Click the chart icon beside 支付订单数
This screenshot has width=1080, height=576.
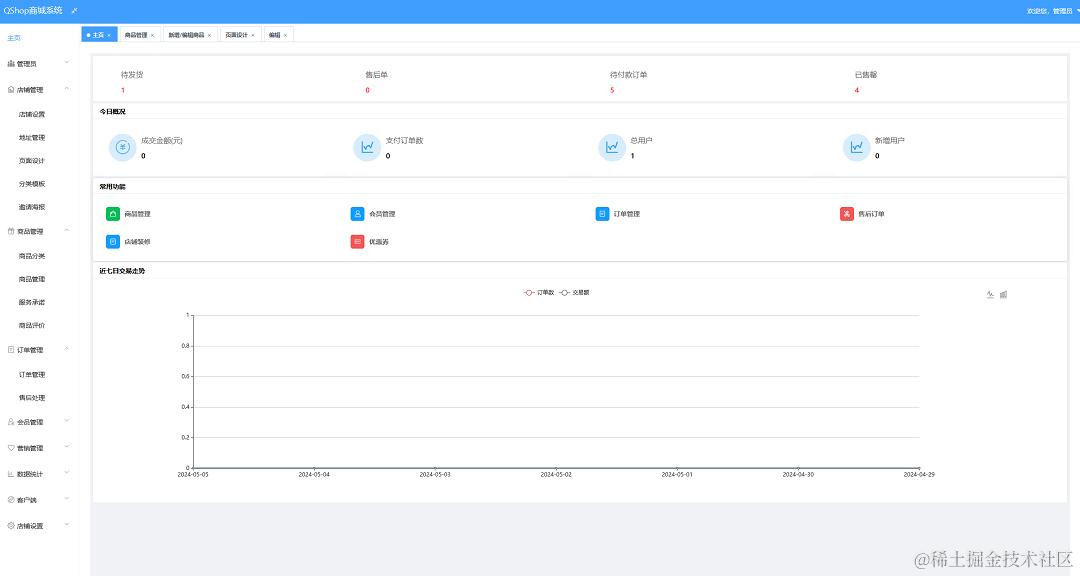367,147
